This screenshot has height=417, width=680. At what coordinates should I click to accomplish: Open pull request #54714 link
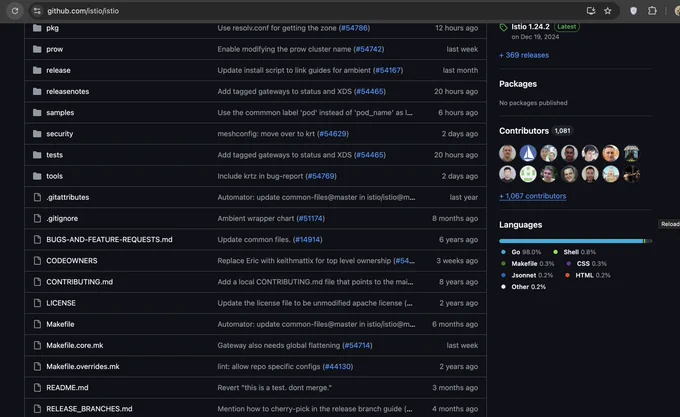pos(357,345)
